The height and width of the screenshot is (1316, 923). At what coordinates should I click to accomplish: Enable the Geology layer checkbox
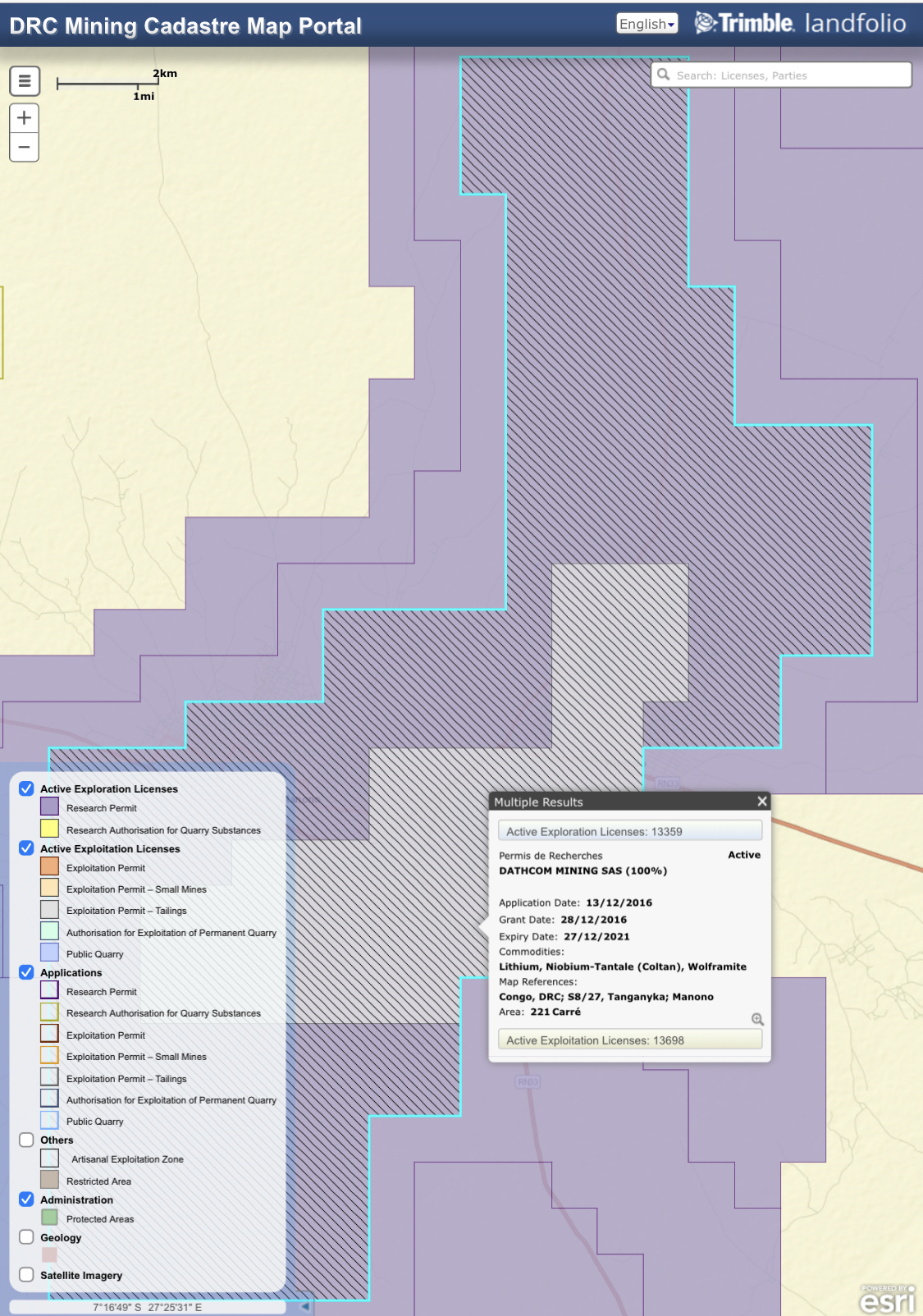coord(26,1236)
